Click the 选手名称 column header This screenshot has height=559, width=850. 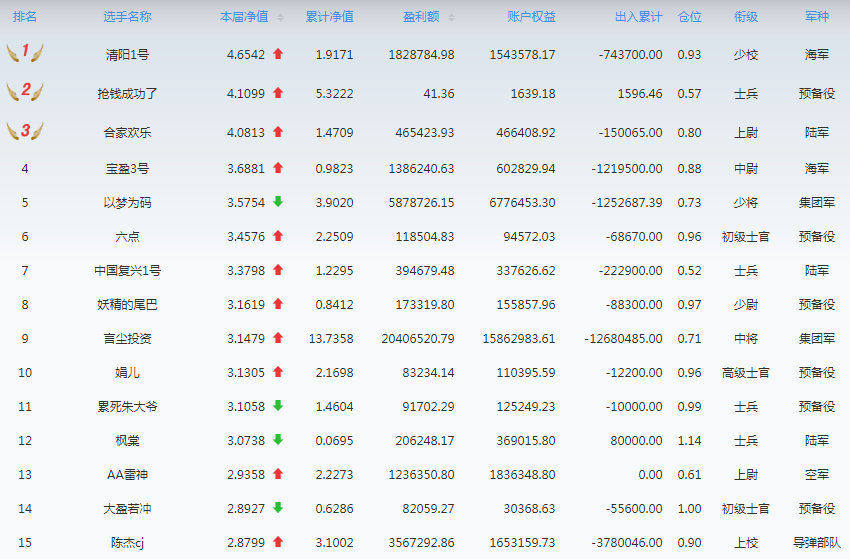tap(127, 17)
